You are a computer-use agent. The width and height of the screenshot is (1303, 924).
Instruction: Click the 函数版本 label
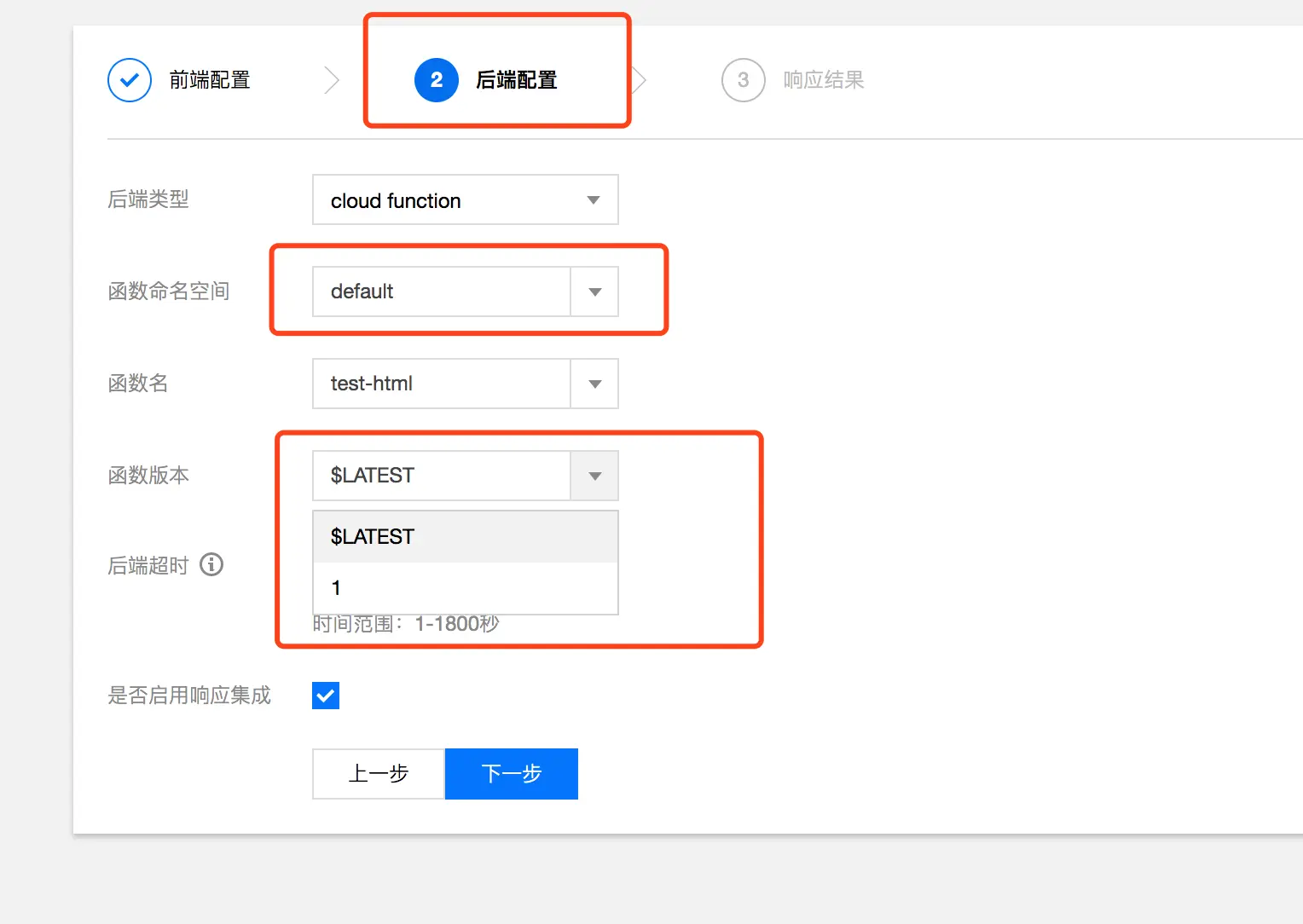click(148, 476)
